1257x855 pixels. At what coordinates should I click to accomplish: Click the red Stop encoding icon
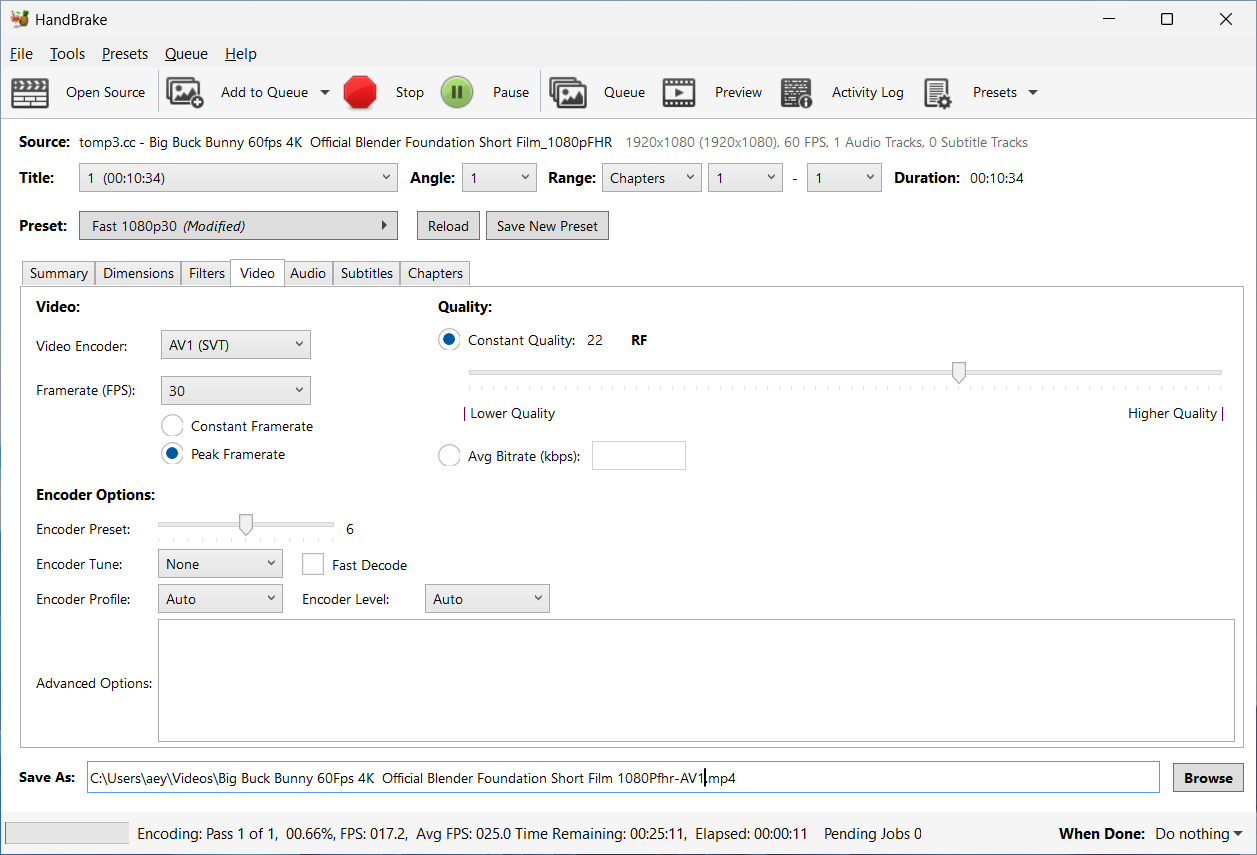(x=360, y=92)
